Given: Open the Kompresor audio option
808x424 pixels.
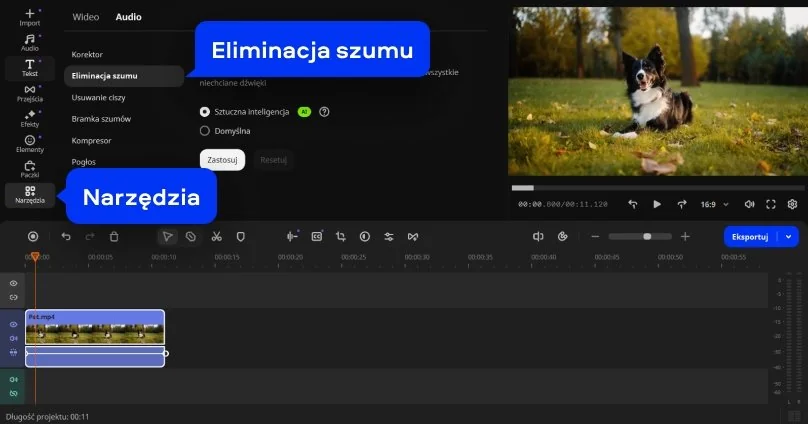Looking at the screenshot, I should pyautogui.click(x=92, y=140).
